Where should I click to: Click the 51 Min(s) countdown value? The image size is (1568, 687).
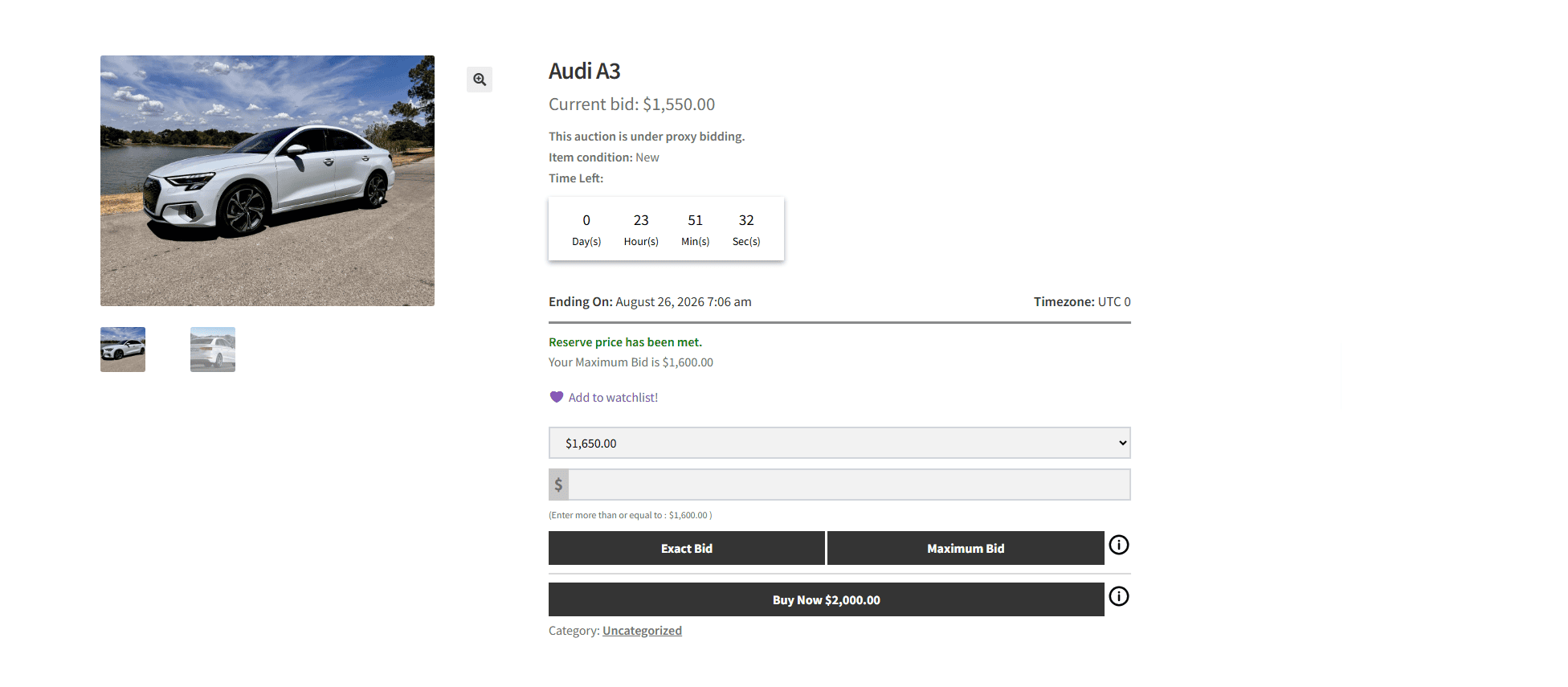point(696,229)
